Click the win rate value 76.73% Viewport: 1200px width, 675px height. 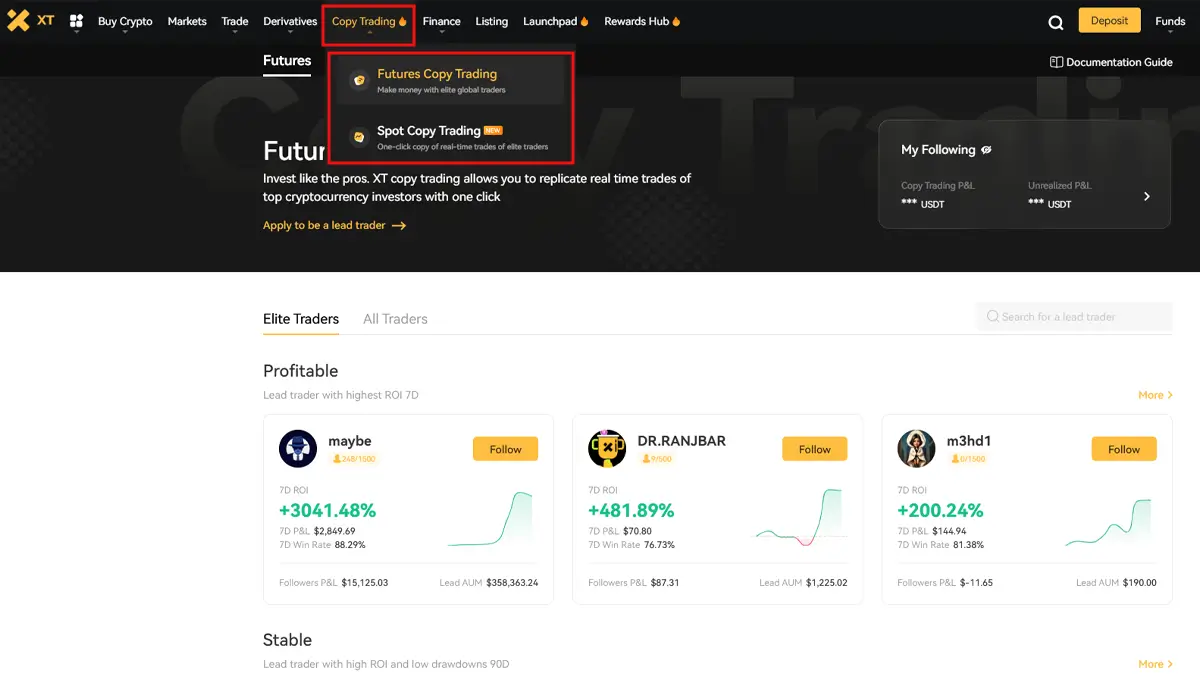pyautogui.click(x=659, y=545)
